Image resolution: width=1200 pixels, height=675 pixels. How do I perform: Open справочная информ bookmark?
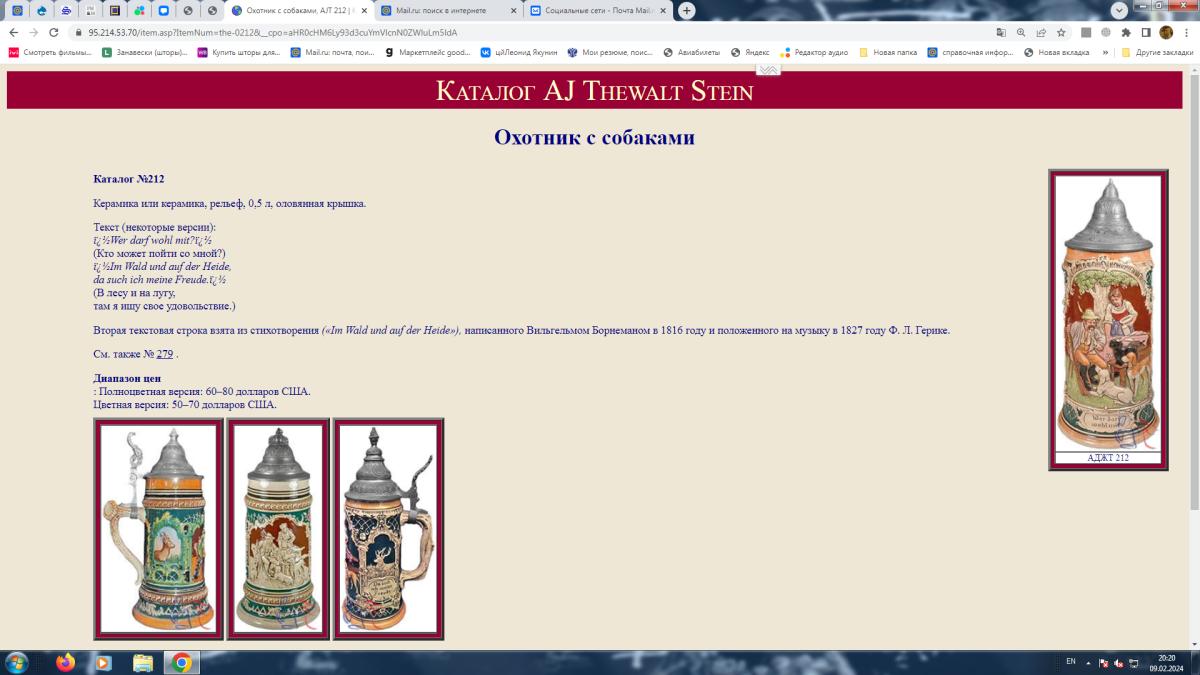(970, 52)
